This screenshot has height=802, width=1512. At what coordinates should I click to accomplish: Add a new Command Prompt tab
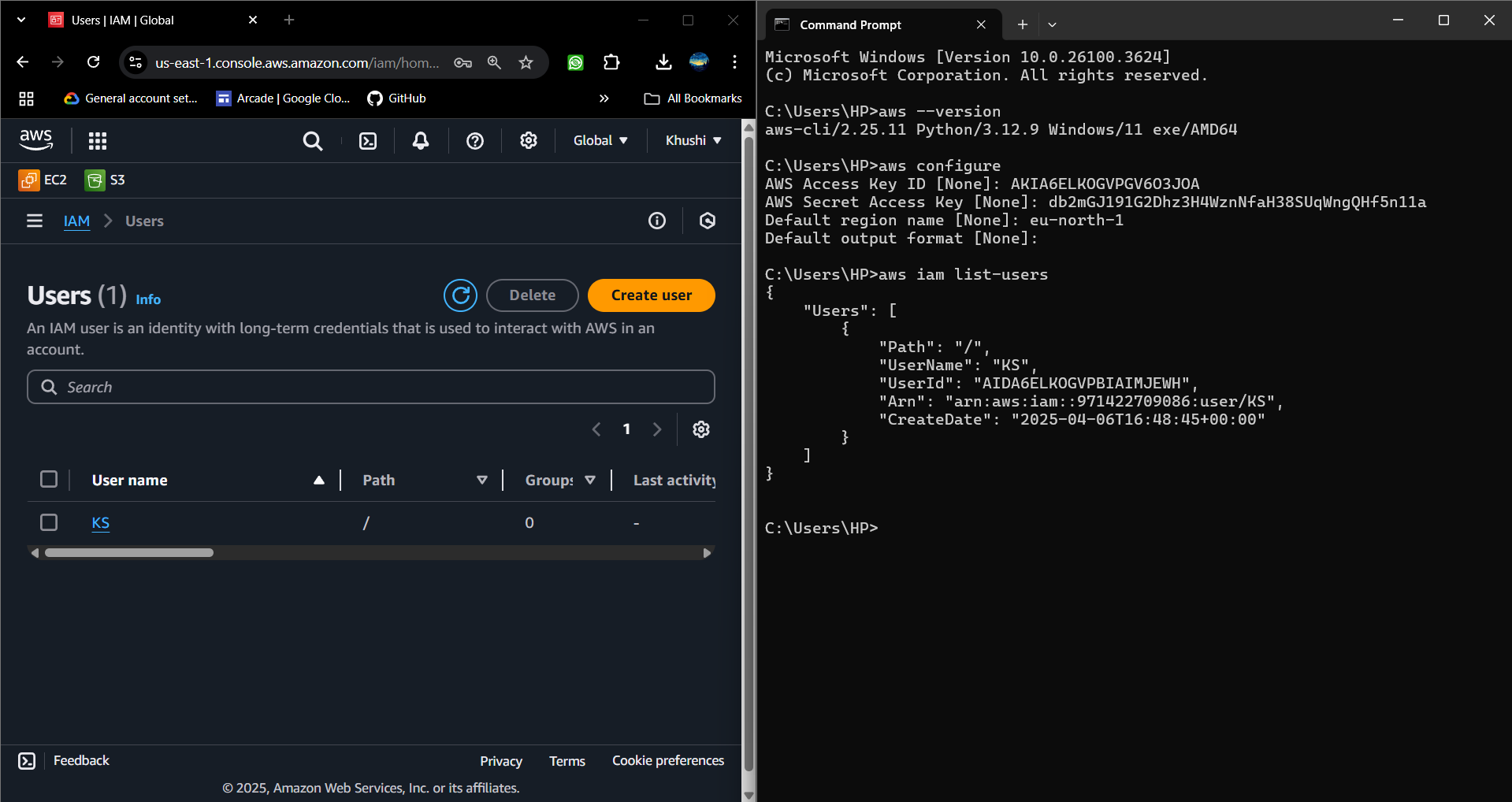click(x=1023, y=24)
